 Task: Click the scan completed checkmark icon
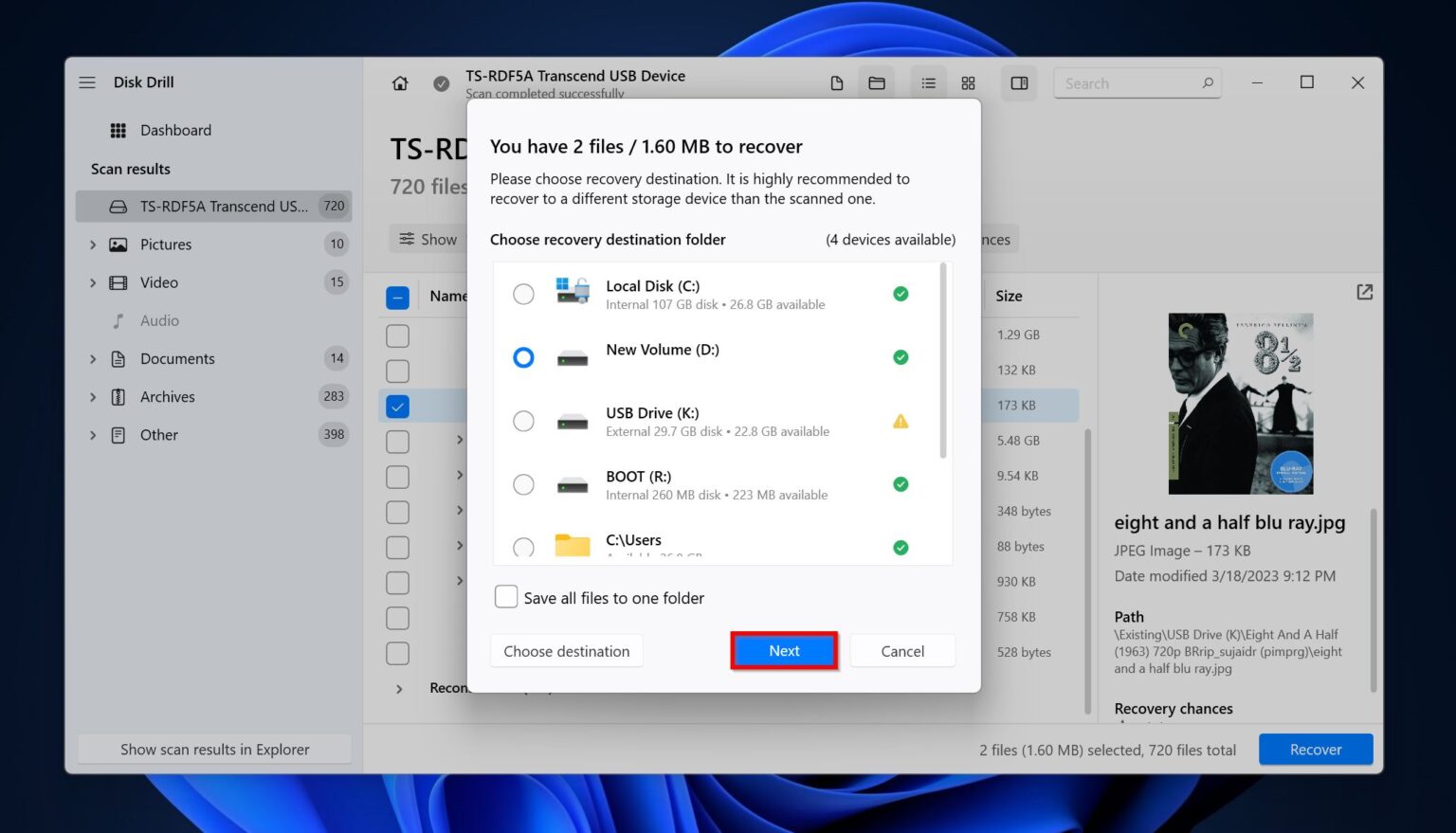point(442,82)
